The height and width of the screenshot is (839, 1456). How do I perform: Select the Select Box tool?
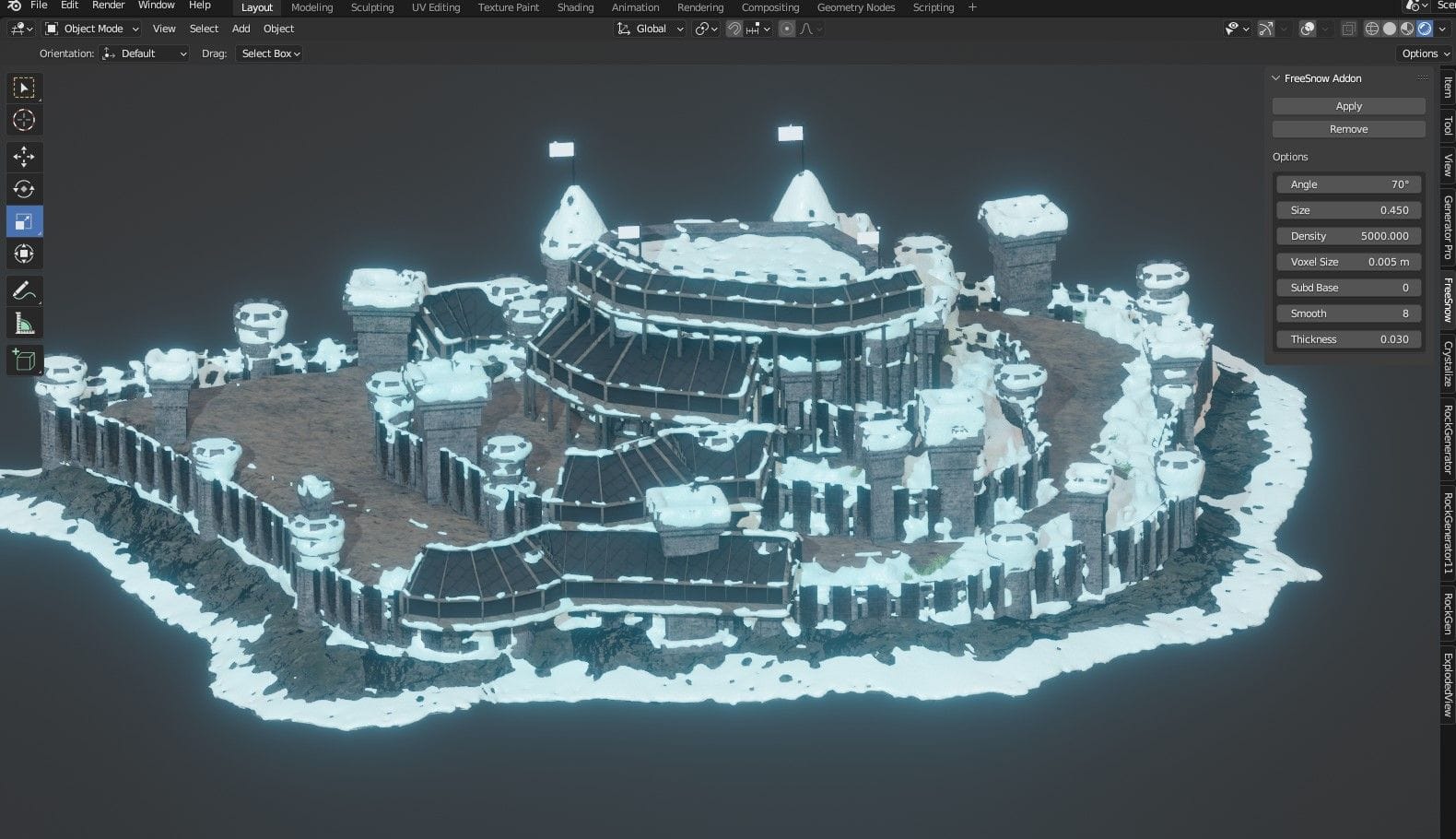click(x=24, y=88)
